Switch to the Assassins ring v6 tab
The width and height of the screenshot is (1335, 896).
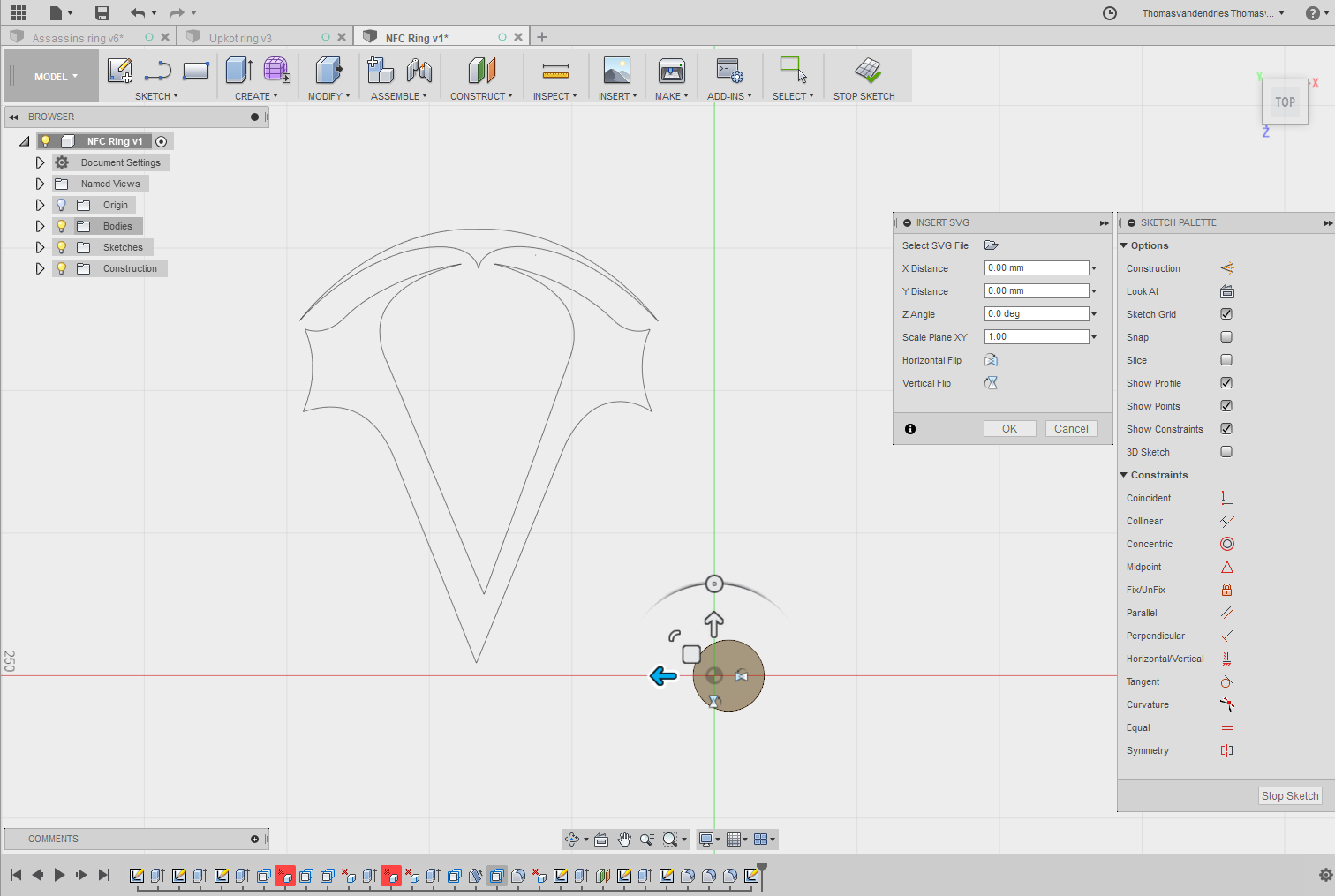(79, 37)
